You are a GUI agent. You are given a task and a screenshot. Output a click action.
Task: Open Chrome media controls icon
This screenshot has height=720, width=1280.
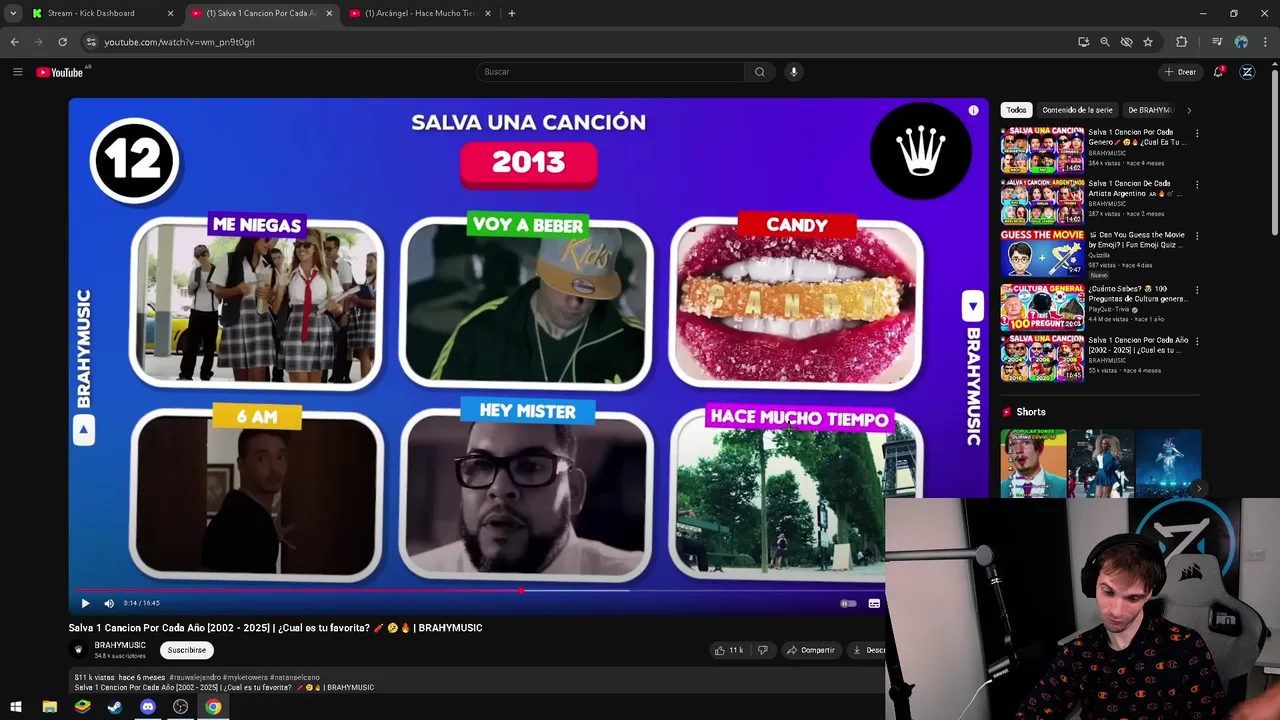pyautogui.click(x=1217, y=42)
